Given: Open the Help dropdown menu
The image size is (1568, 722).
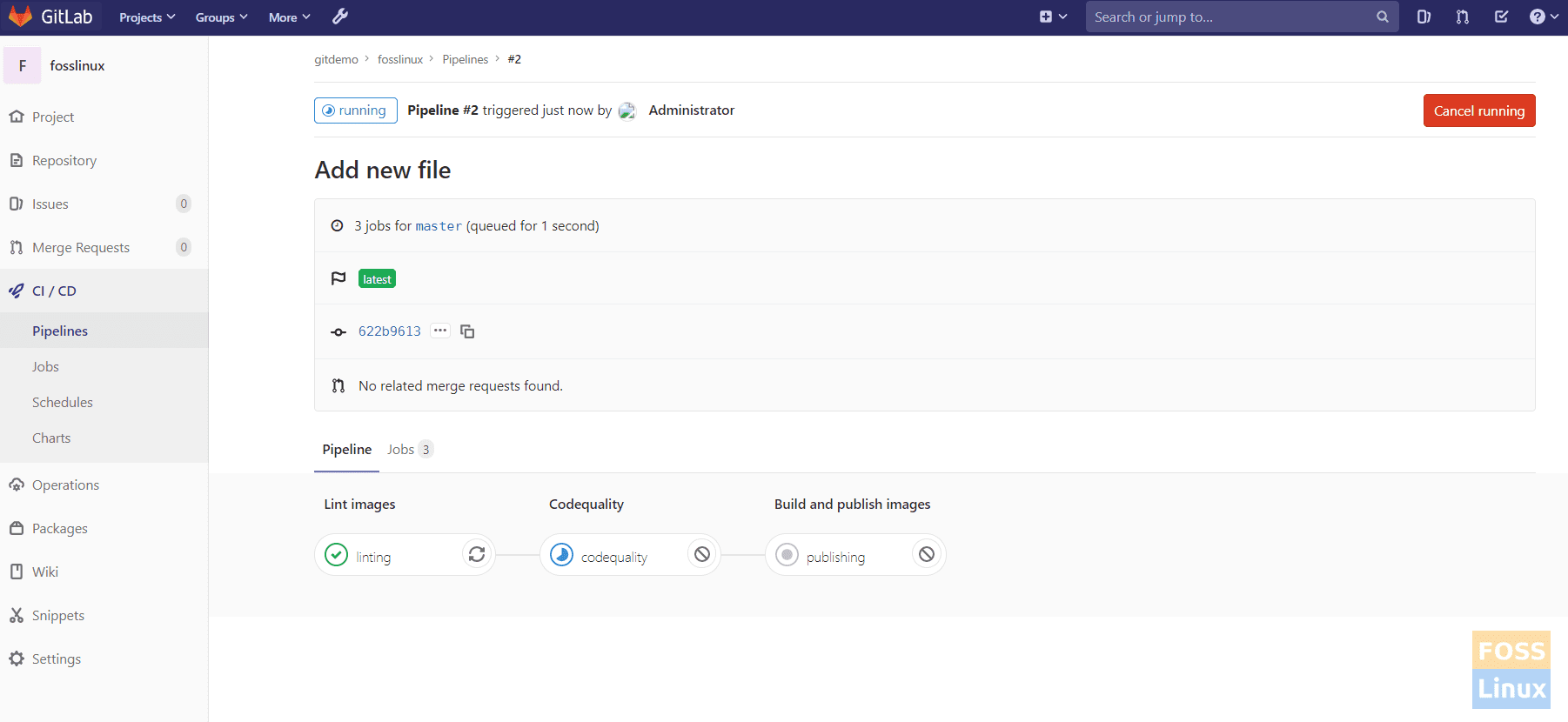Looking at the screenshot, I should (x=1544, y=17).
